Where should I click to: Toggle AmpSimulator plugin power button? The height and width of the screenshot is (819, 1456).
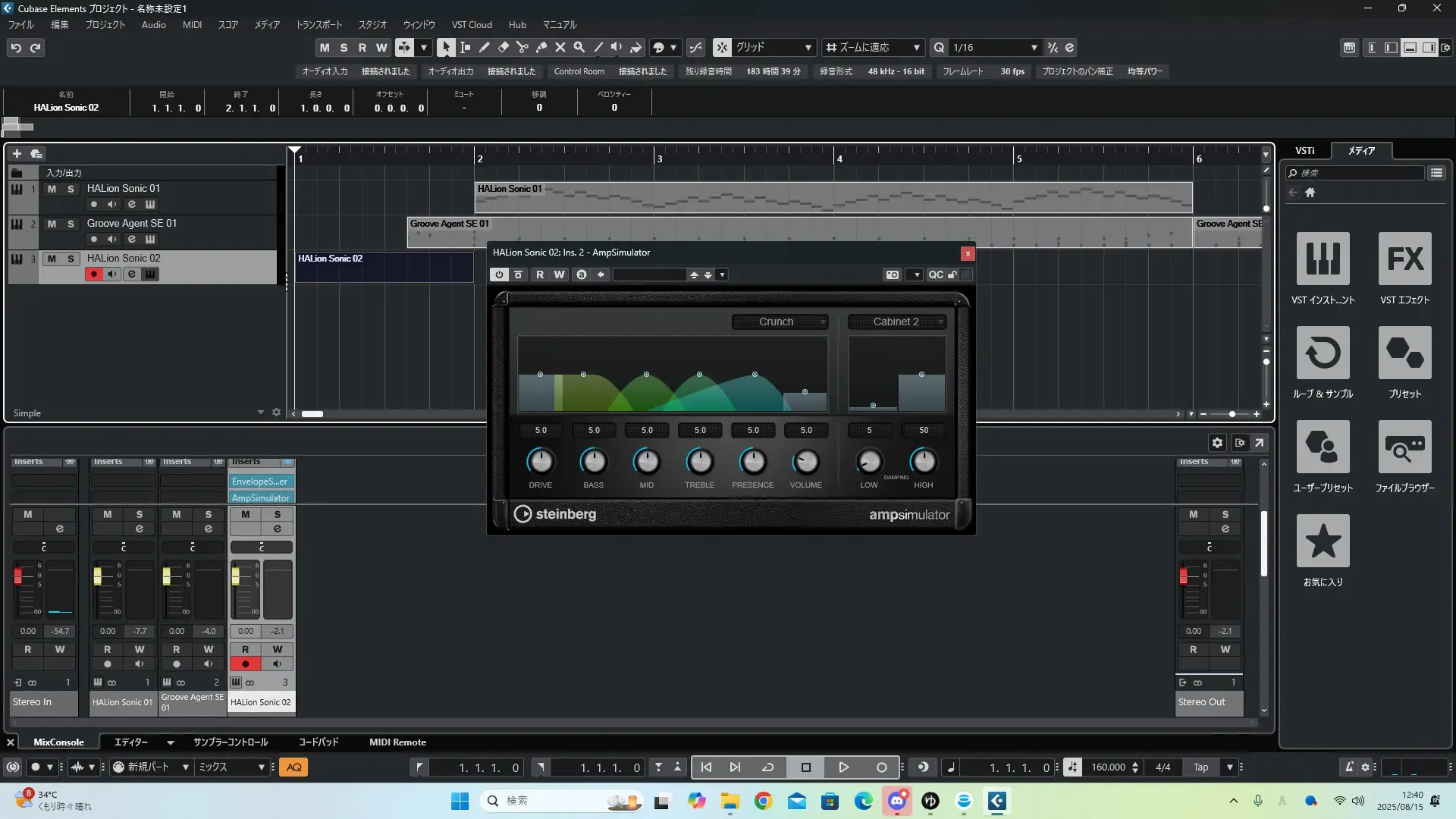point(499,275)
